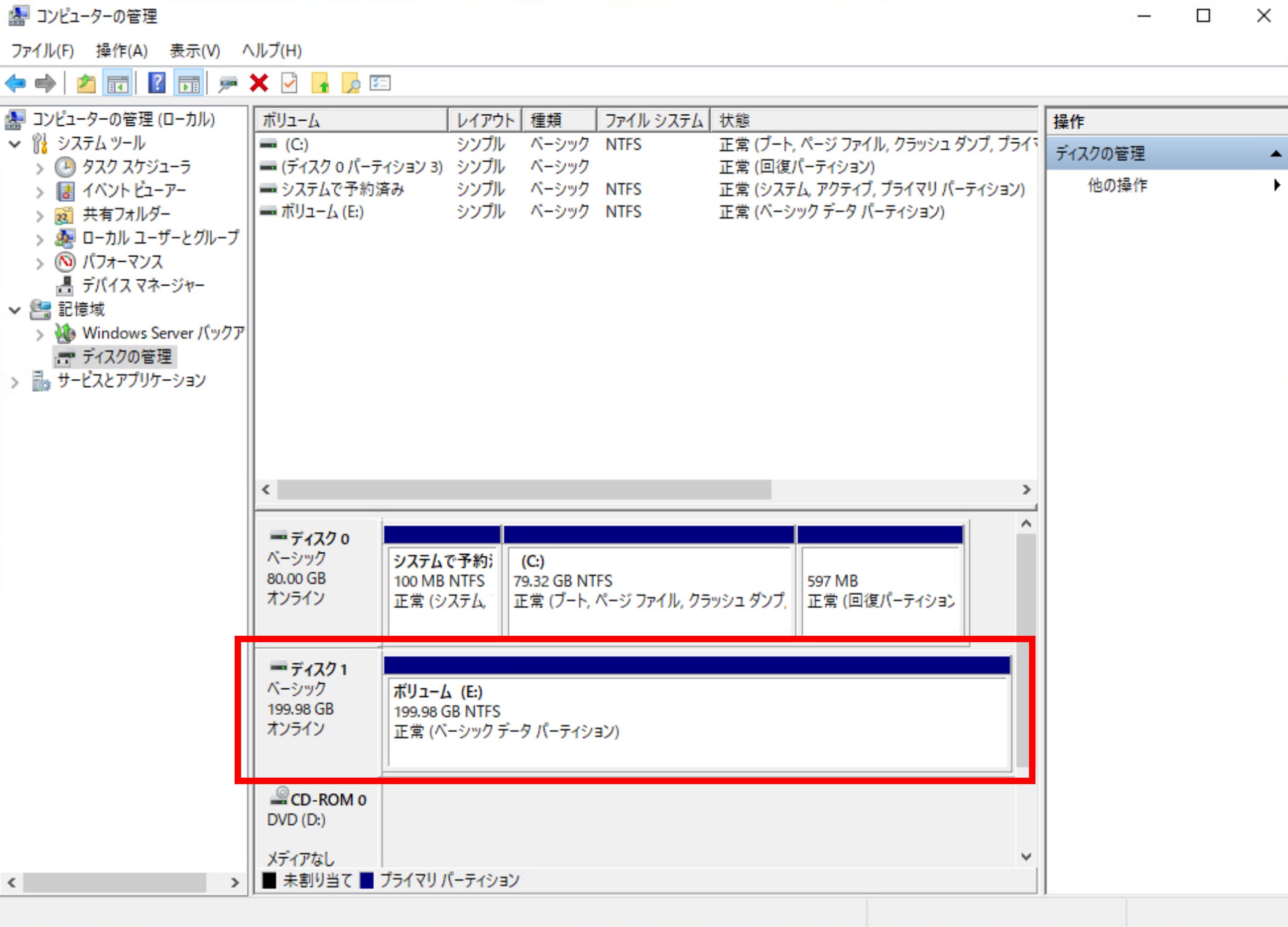This screenshot has width=1288, height=927.
Task: Open 他の操作 in actions pane
Action: click(1117, 185)
